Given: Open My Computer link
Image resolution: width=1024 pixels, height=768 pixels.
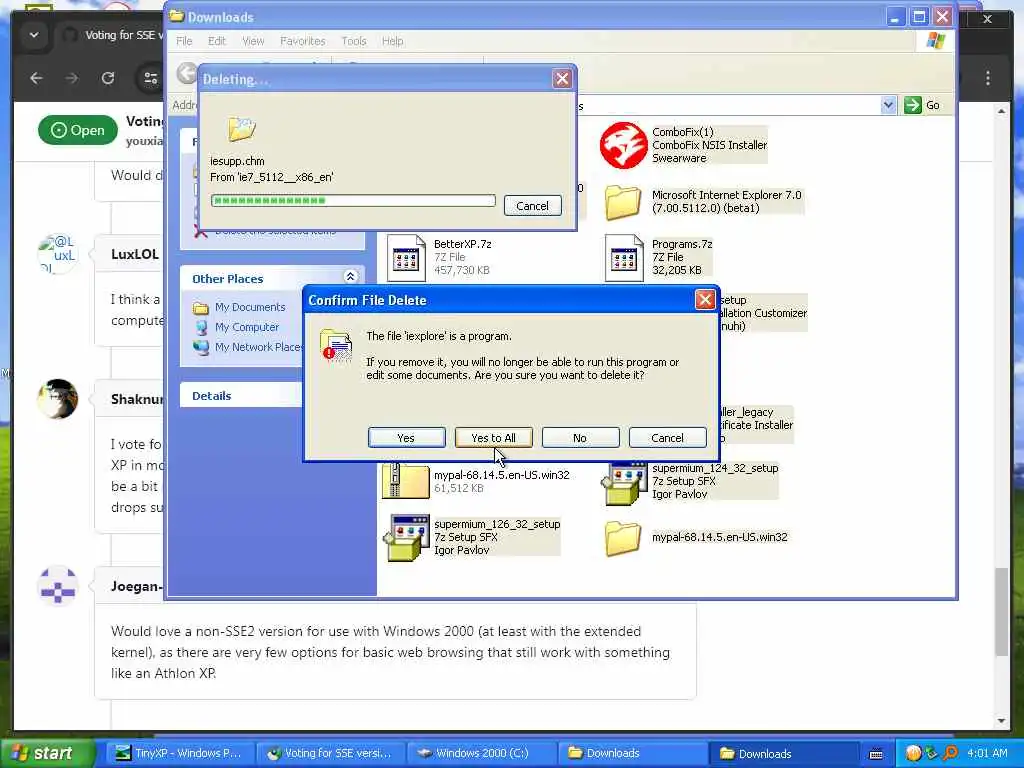Looking at the screenshot, I should coord(247,327).
